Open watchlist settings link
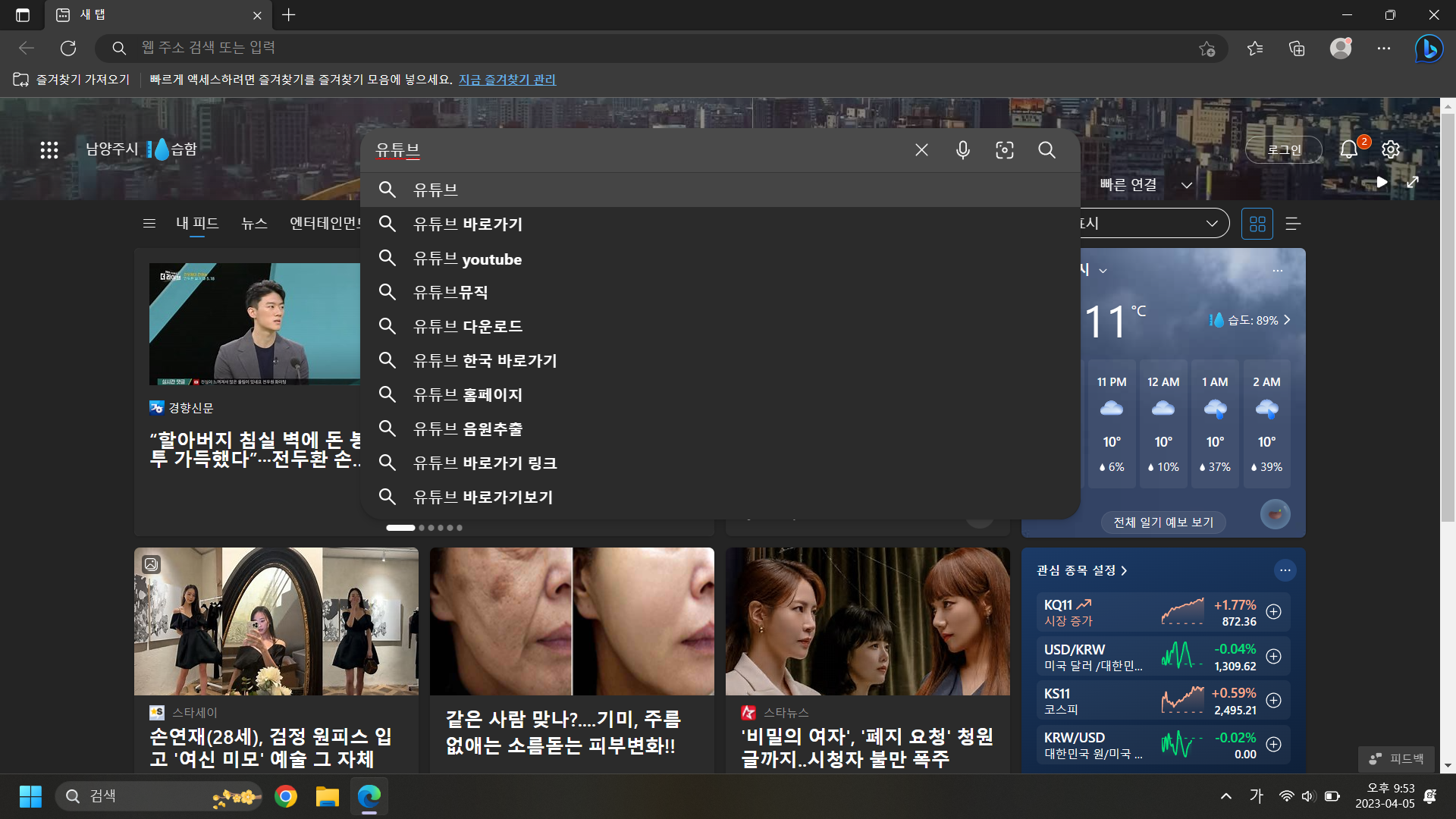This screenshot has width=1456, height=819. coord(1082,570)
